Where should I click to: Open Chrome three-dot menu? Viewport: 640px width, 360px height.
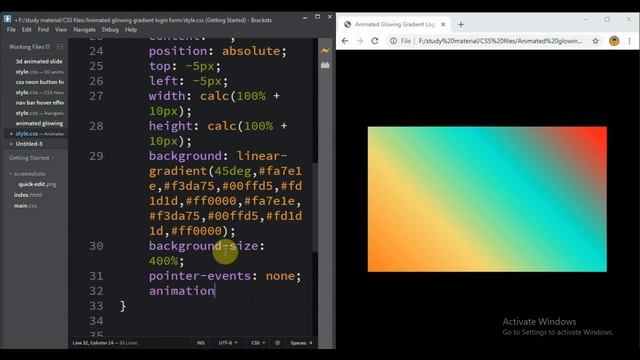click(x=629, y=41)
